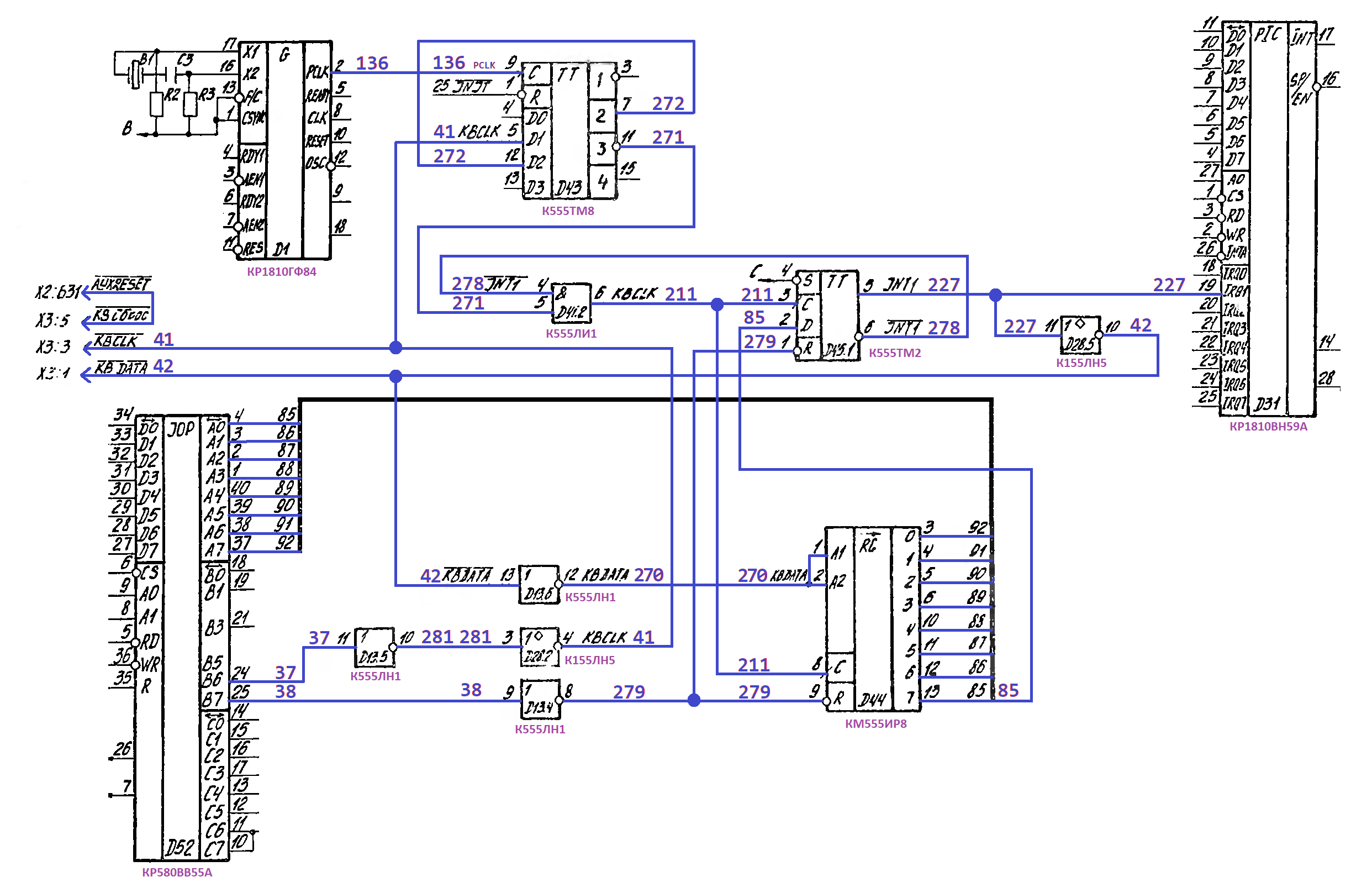1372x882 pixels.
Task: Click the junction dot on net 227
Action: (995, 295)
